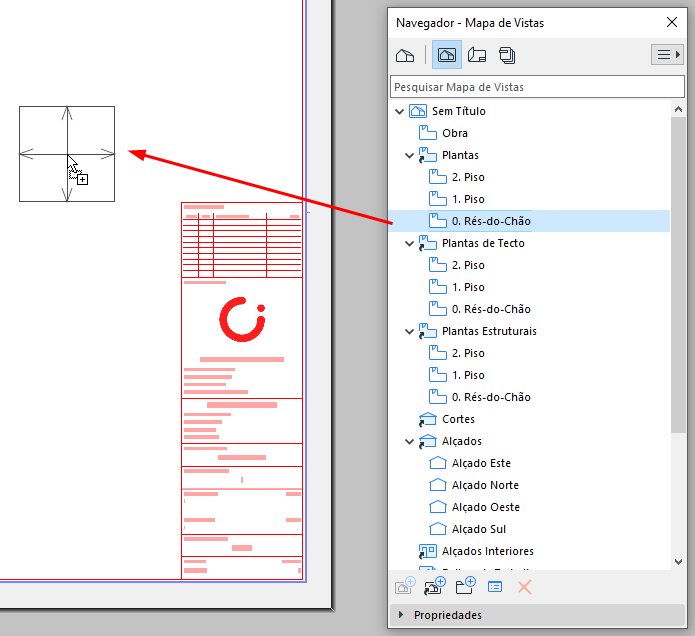695x636 pixels.
Task: Switch to the Layout Book icon
Action: tap(477, 55)
